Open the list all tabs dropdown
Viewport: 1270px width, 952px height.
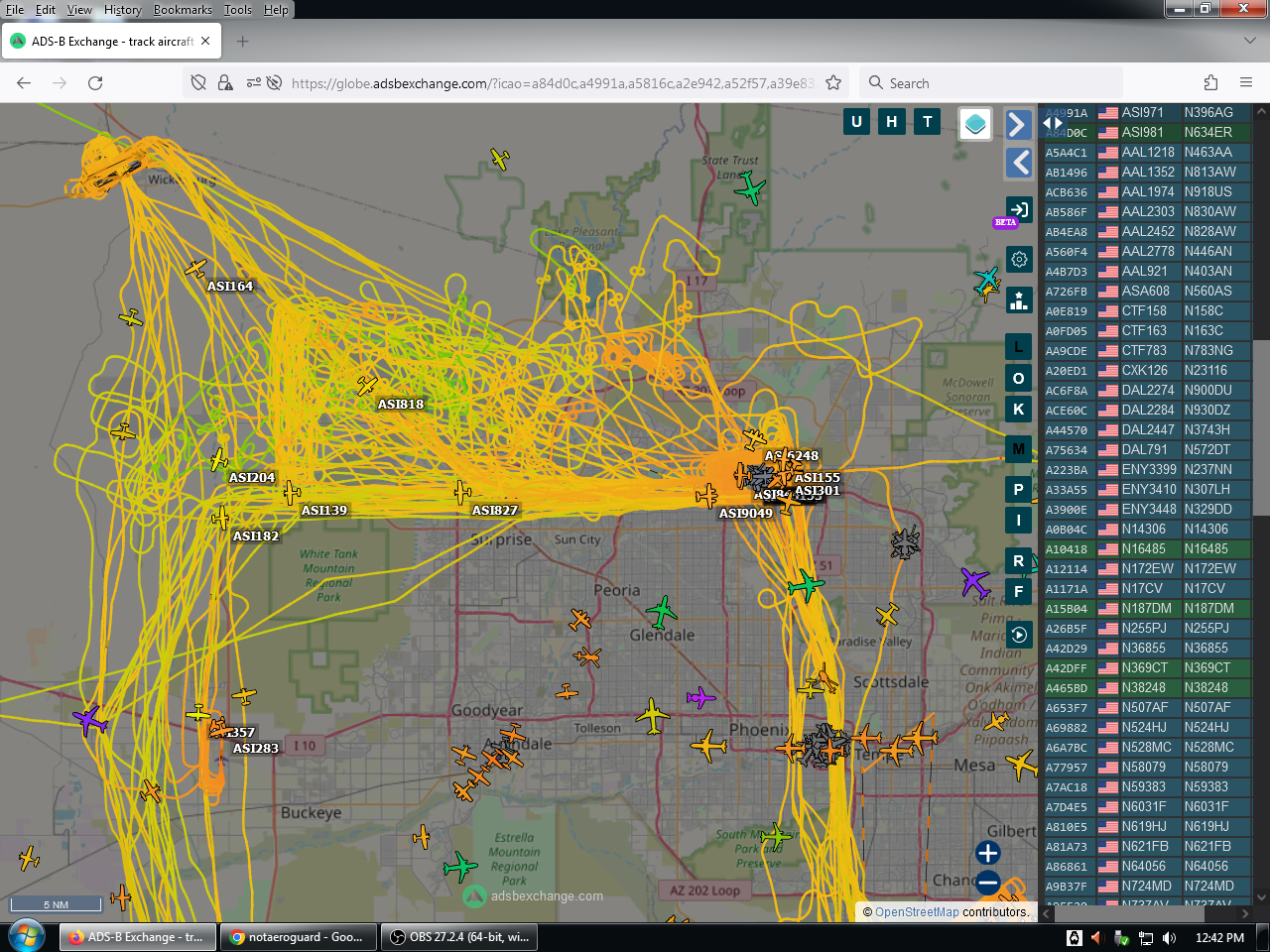point(1249,42)
